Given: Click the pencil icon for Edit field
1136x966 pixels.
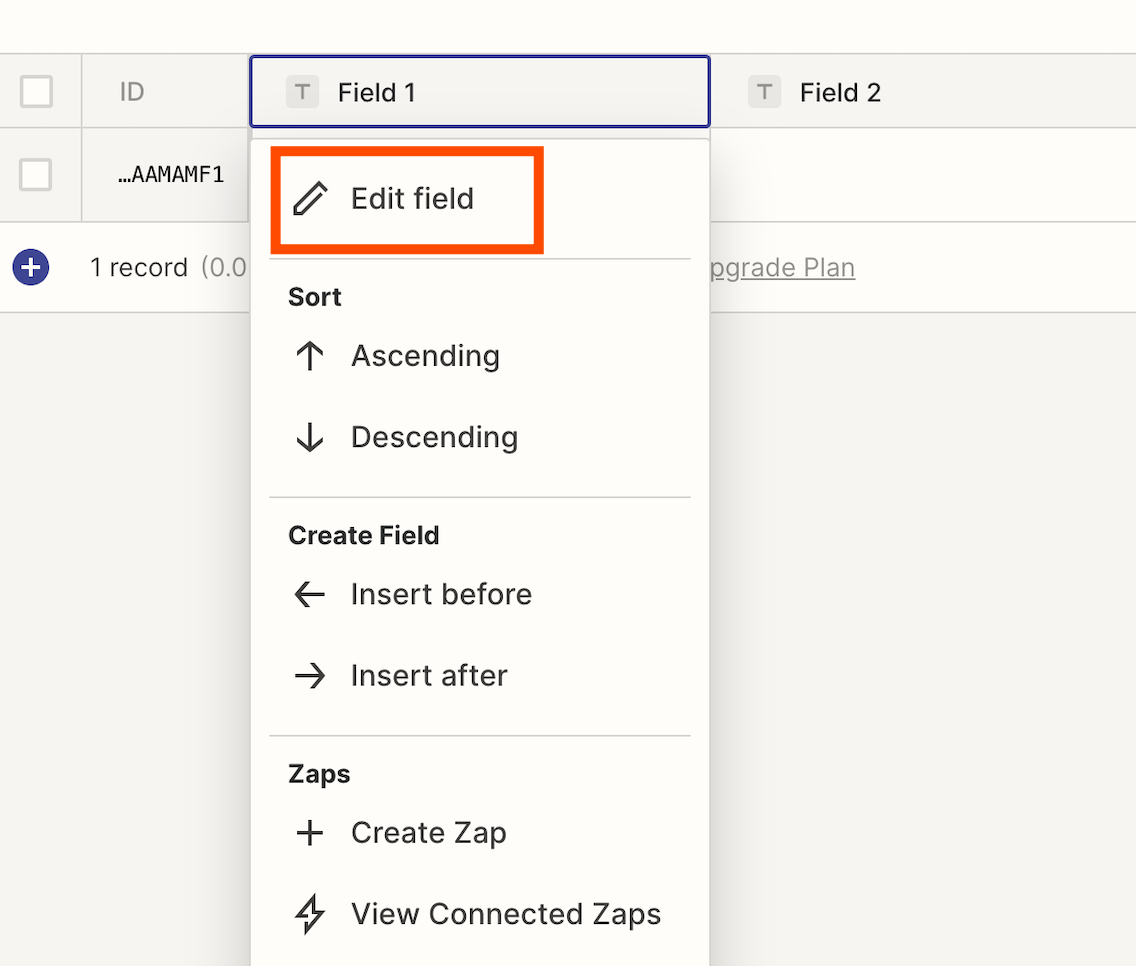Looking at the screenshot, I should click(x=310, y=198).
